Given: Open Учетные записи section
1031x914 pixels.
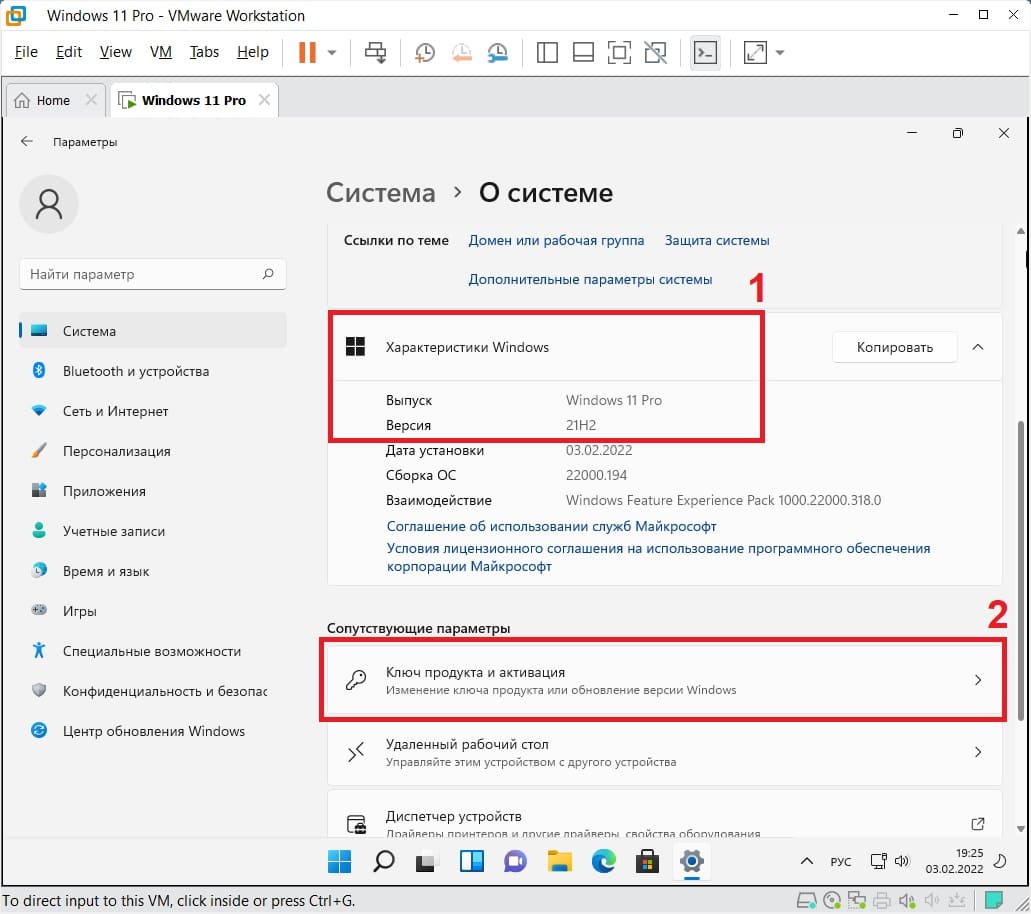Looking at the screenshot, I should (x=153, y=531).
